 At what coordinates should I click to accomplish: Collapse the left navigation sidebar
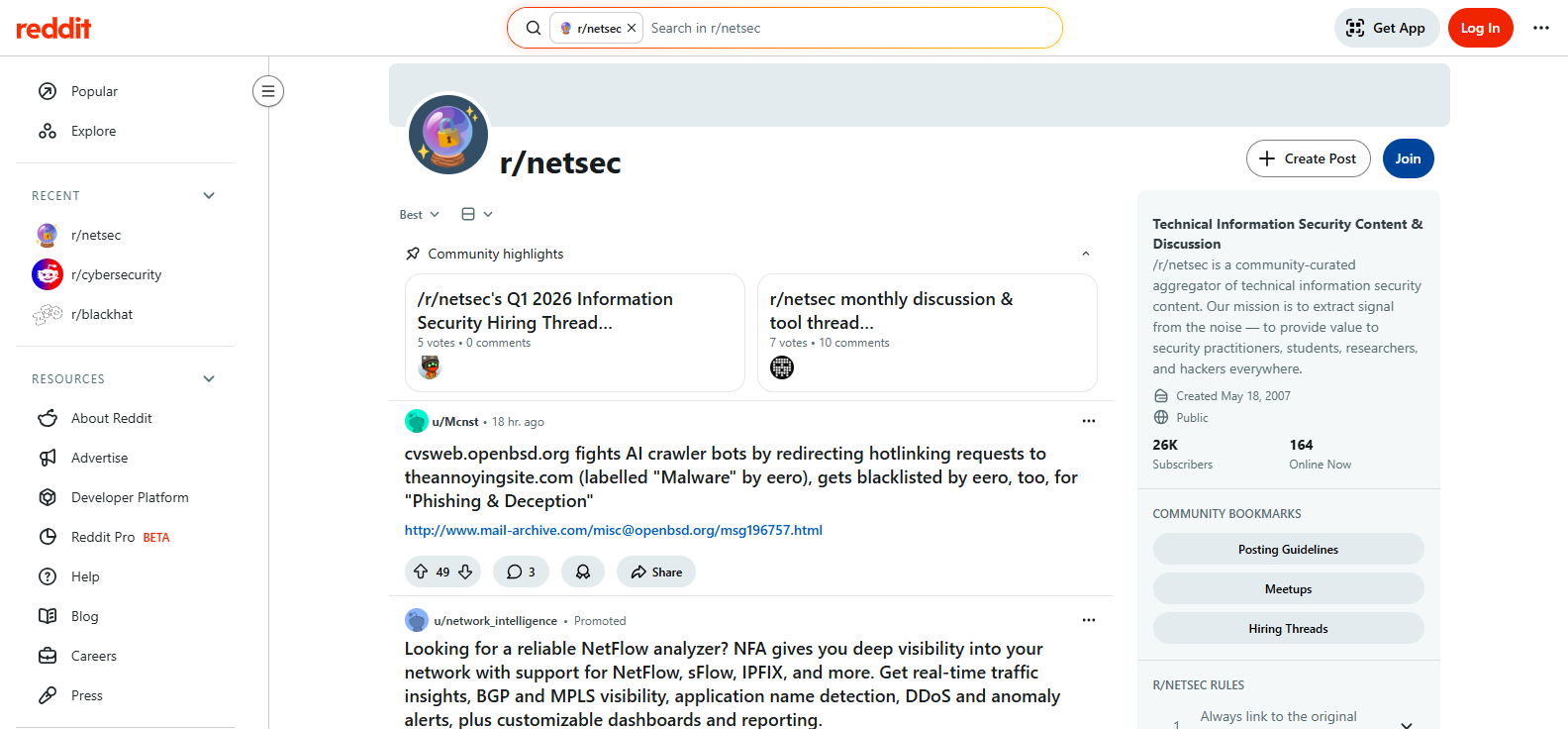tap(267, 91)
